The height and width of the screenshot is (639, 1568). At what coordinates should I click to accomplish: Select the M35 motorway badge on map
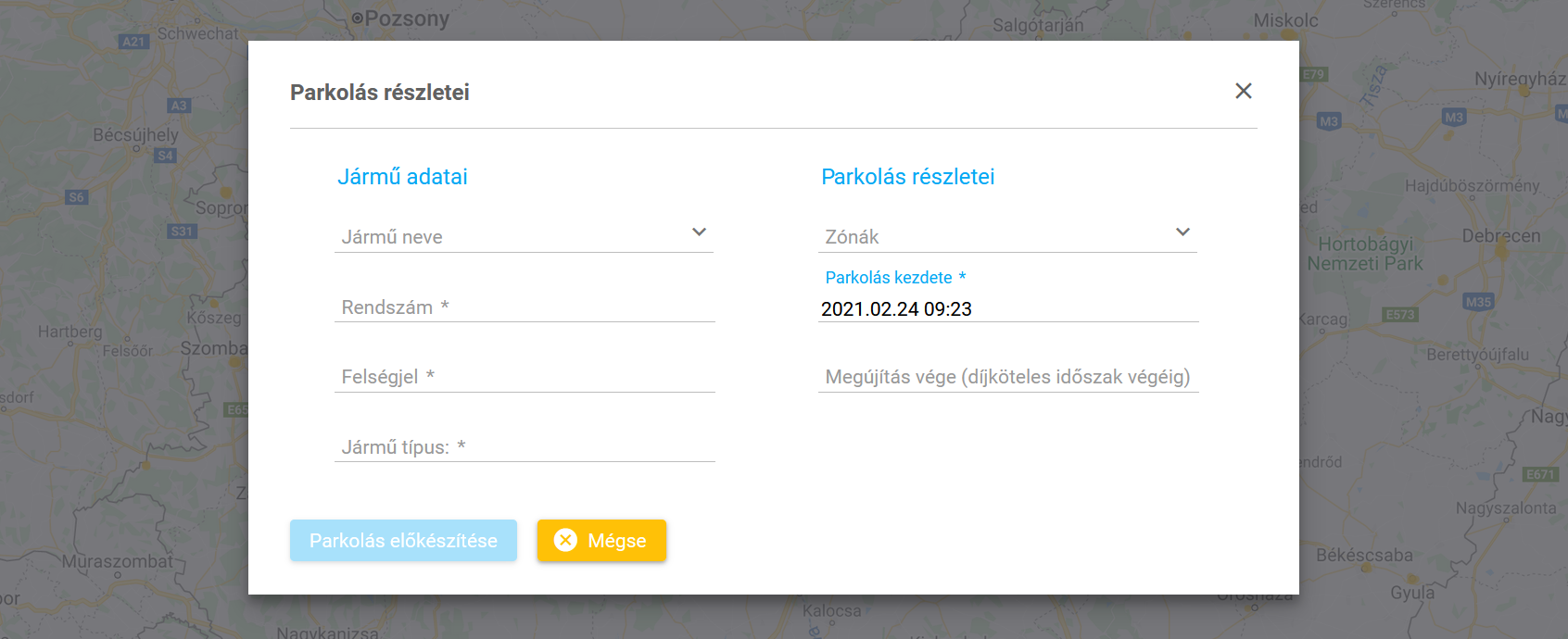point(1478,302)
